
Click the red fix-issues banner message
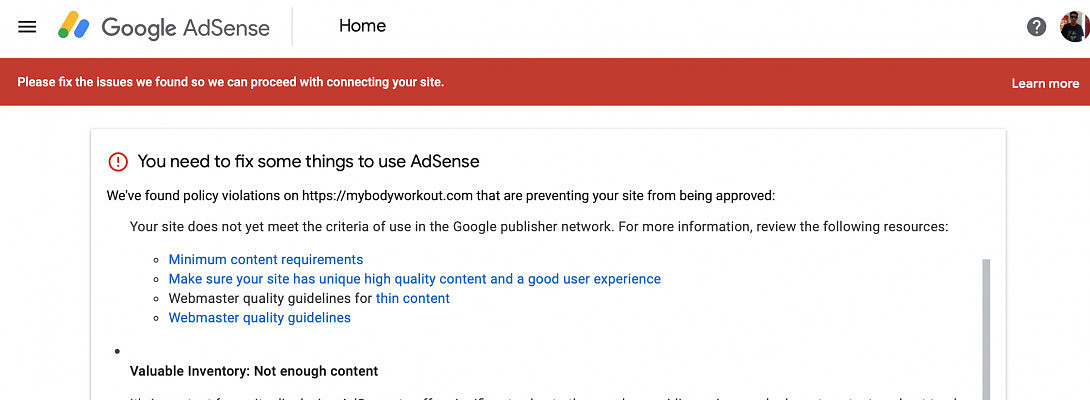[231, 82]
